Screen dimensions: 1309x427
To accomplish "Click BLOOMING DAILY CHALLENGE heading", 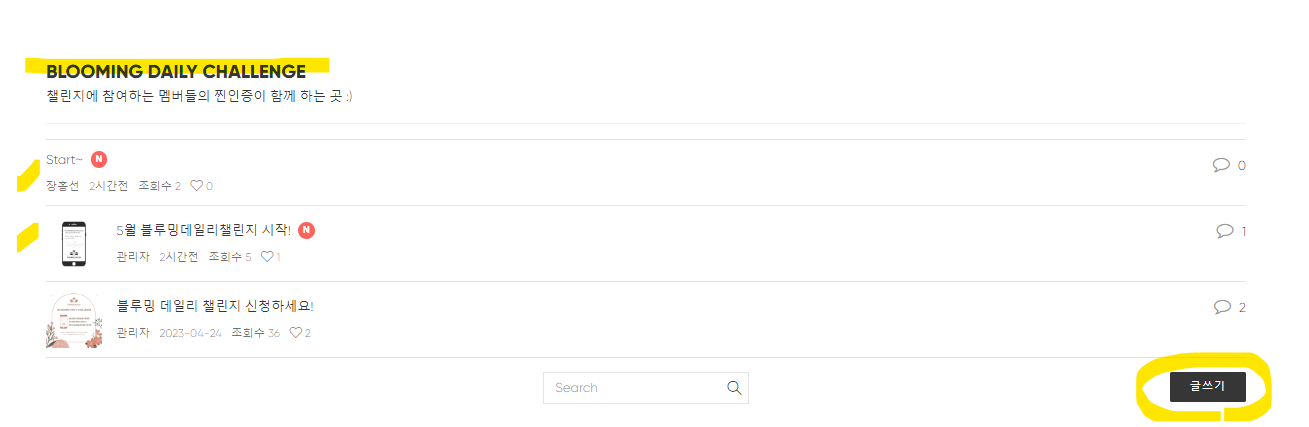I will pyautogui.click(x=176, y=71).
